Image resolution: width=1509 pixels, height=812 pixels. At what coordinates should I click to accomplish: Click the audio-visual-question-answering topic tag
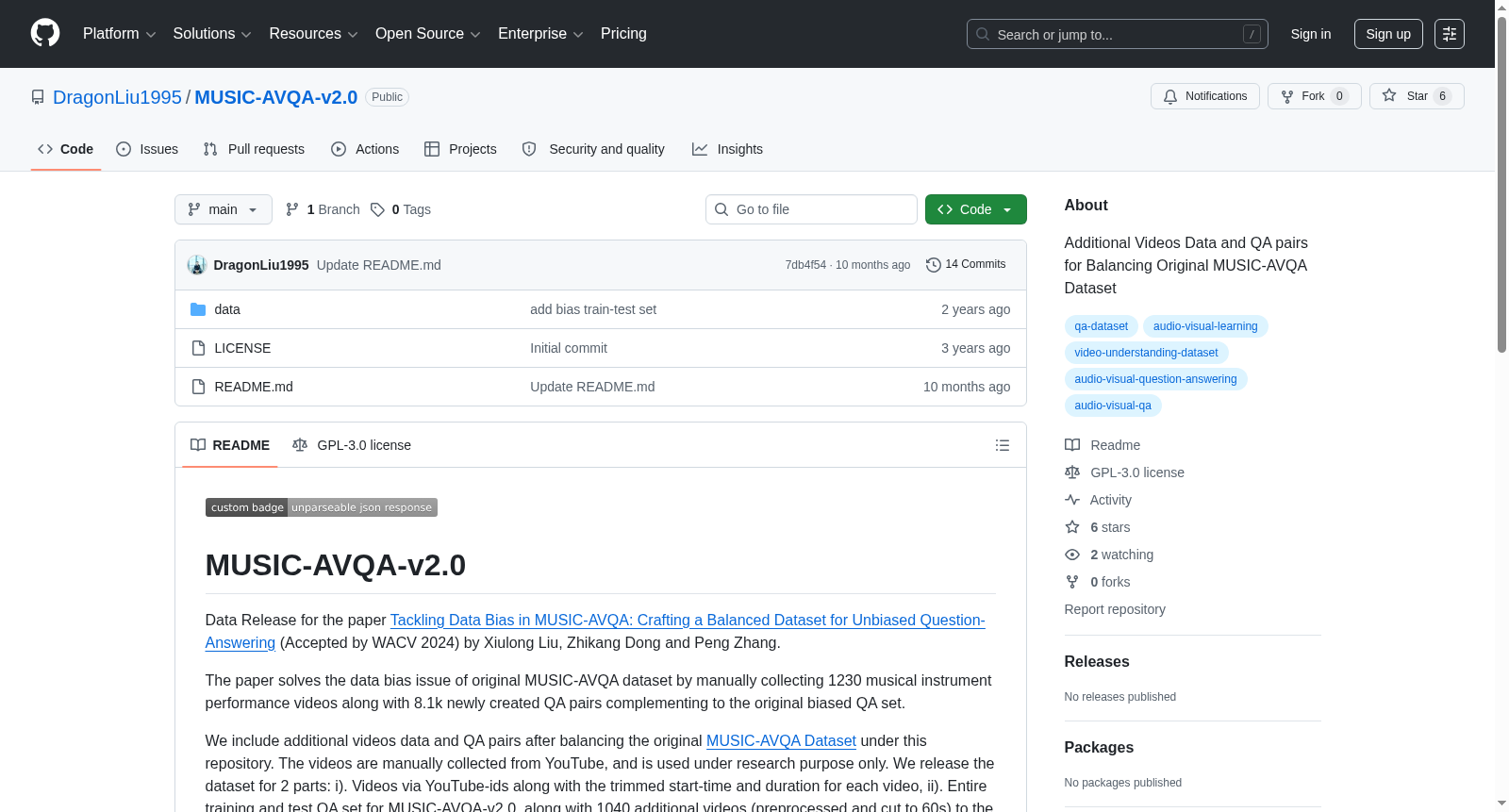[1155, 379]
